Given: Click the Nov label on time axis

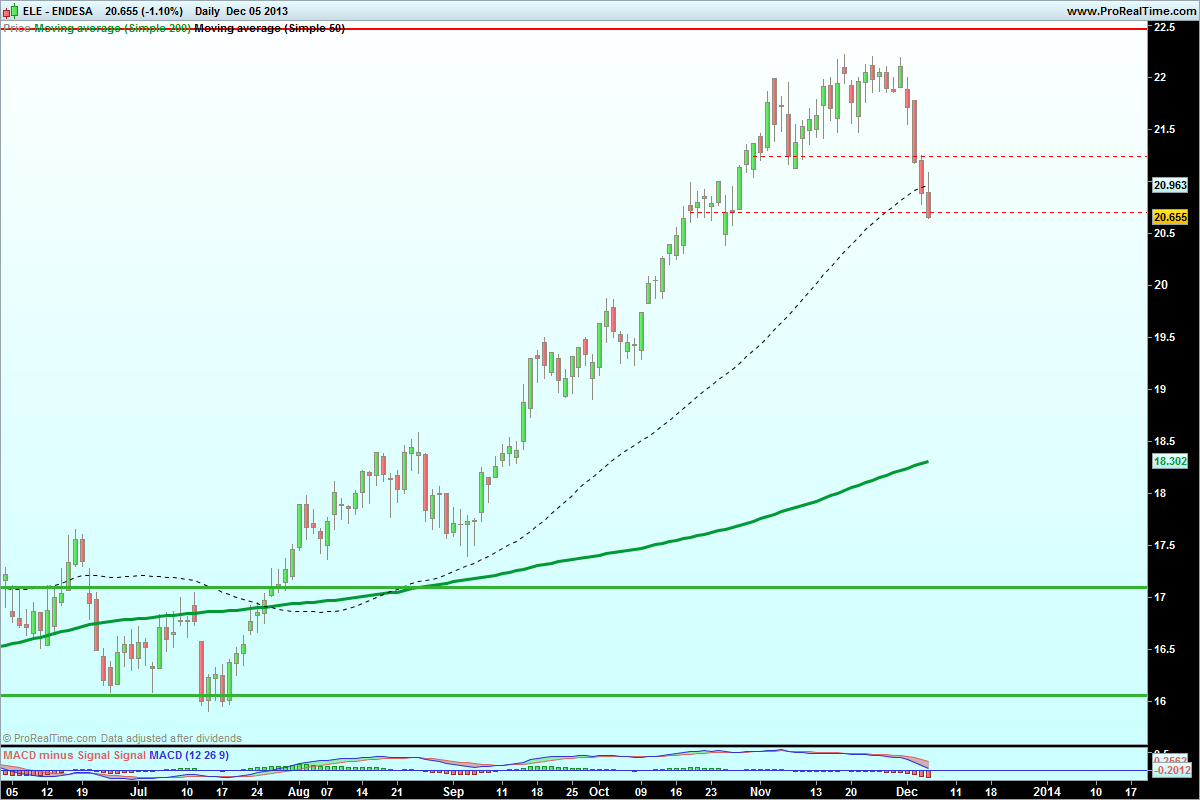Looking at the screenshot, I should [x=760, y=790].
